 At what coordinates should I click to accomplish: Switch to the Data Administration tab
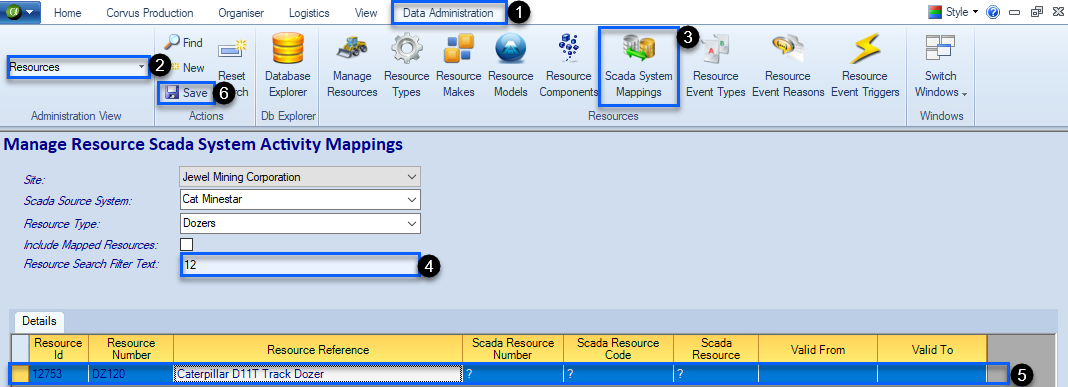[x=448, y=13]
